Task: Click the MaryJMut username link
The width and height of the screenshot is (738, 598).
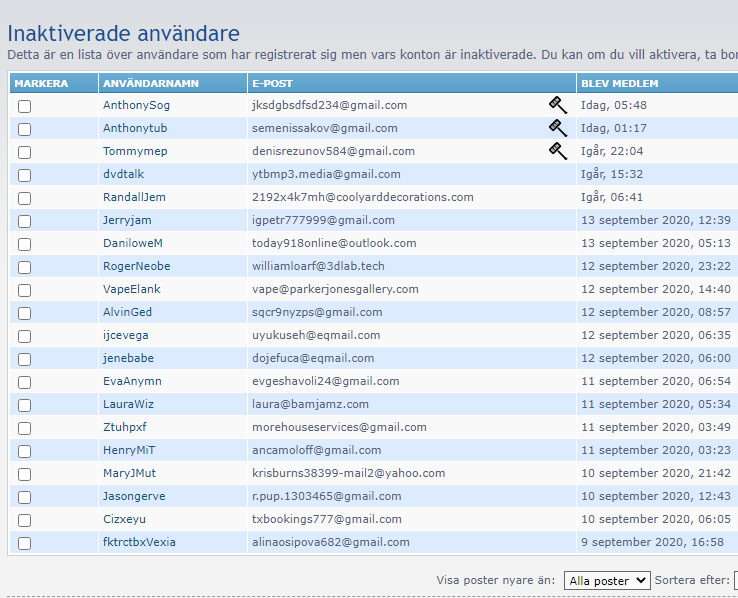Action: tap(129, 473)
